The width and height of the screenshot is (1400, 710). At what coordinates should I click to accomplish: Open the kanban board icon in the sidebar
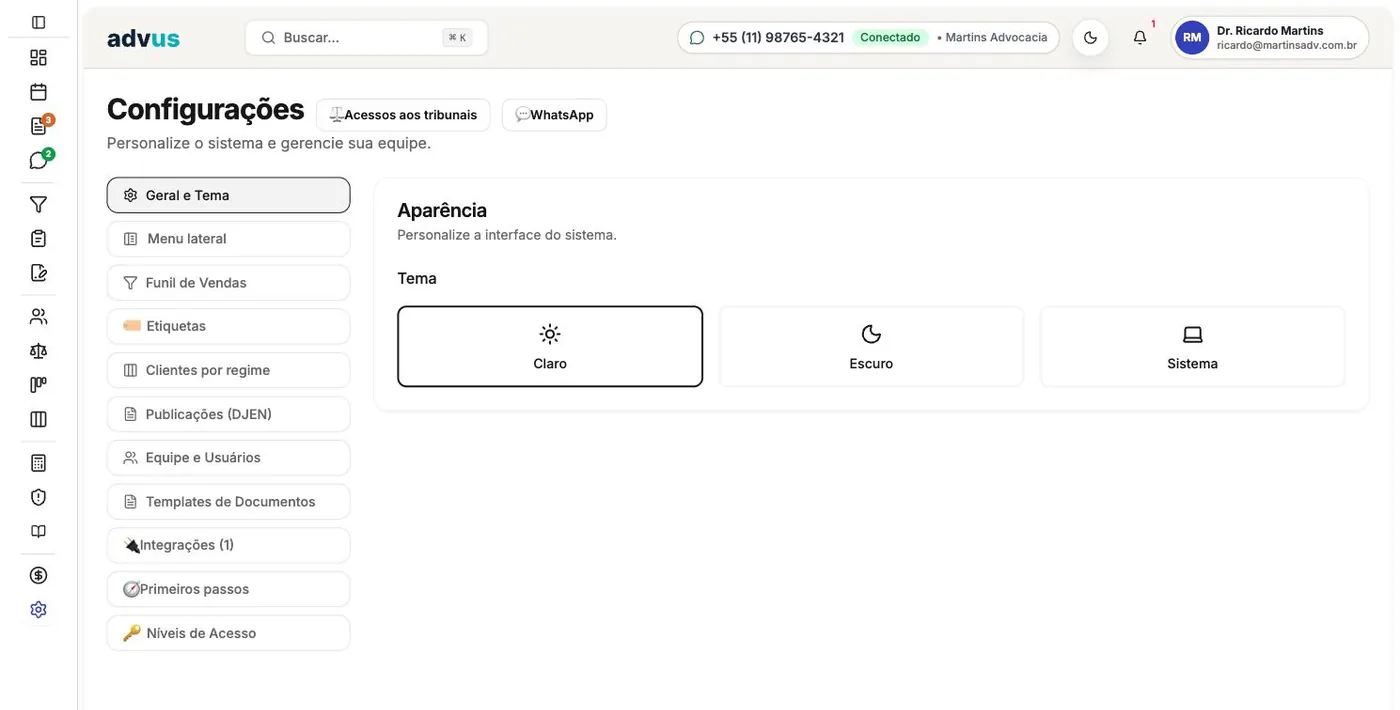[38, 385]
